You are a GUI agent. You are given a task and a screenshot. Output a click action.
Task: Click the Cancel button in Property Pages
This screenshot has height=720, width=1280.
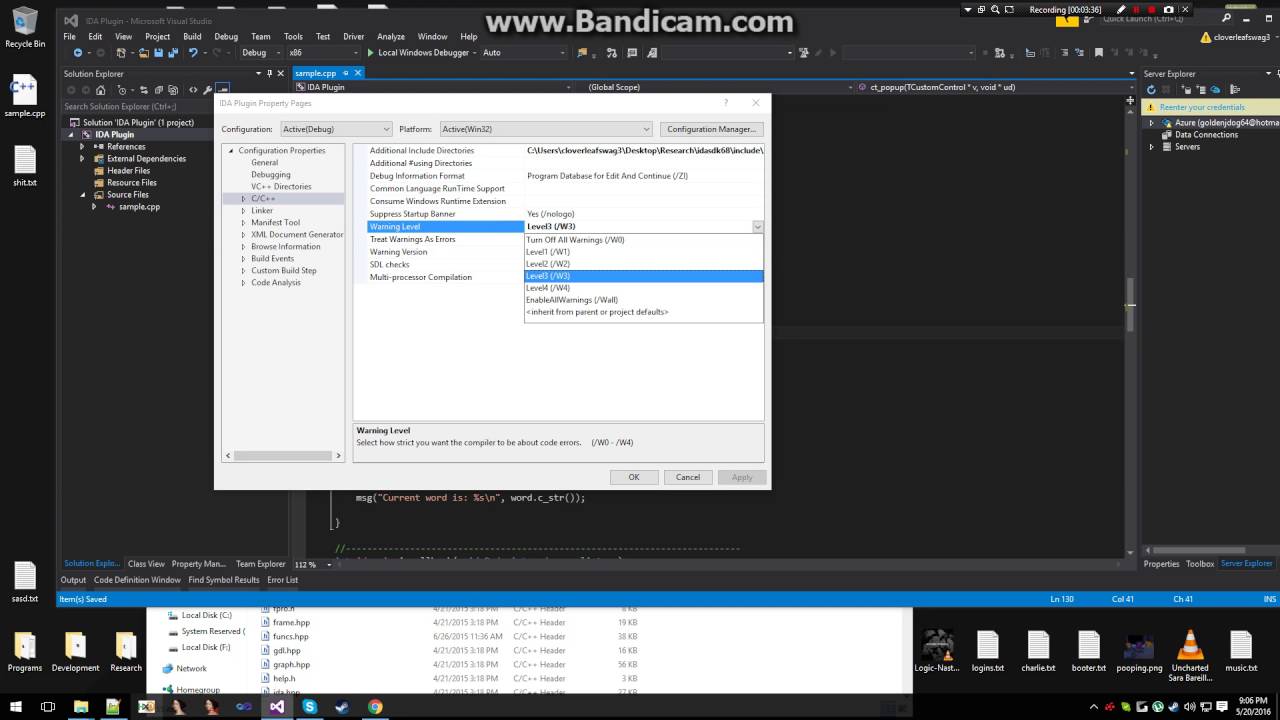tap(688, 477)
